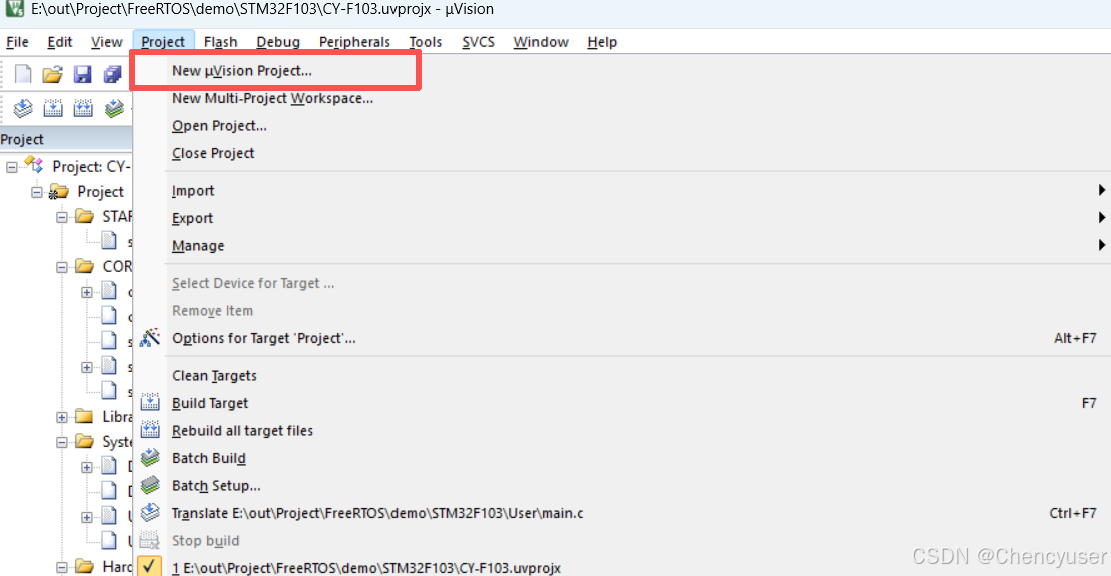Open the SVCS menu
Image resolution: width=1111 pixels, height=576 pixels.
(x=478, y=42)
